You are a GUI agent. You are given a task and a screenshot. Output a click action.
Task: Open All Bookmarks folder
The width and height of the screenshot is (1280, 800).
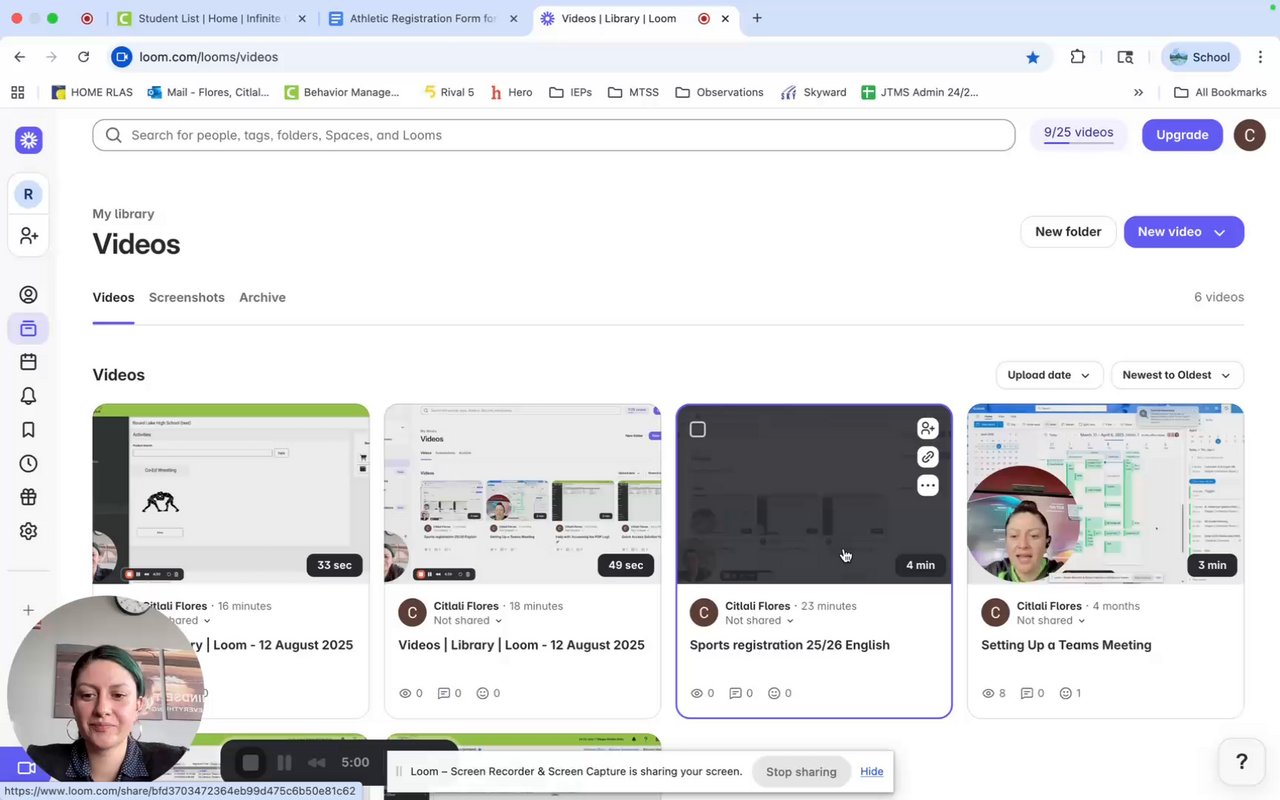point(1220,92)
